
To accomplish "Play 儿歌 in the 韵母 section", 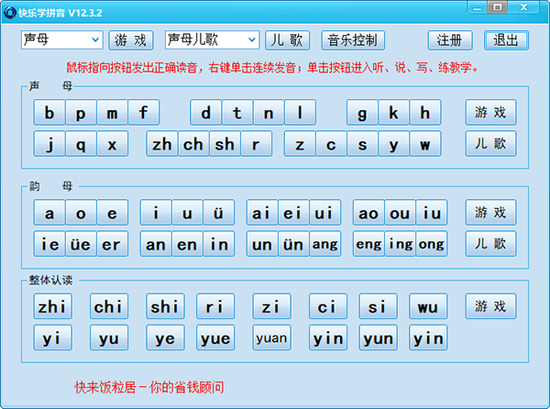I will click(x=490, y=244).
